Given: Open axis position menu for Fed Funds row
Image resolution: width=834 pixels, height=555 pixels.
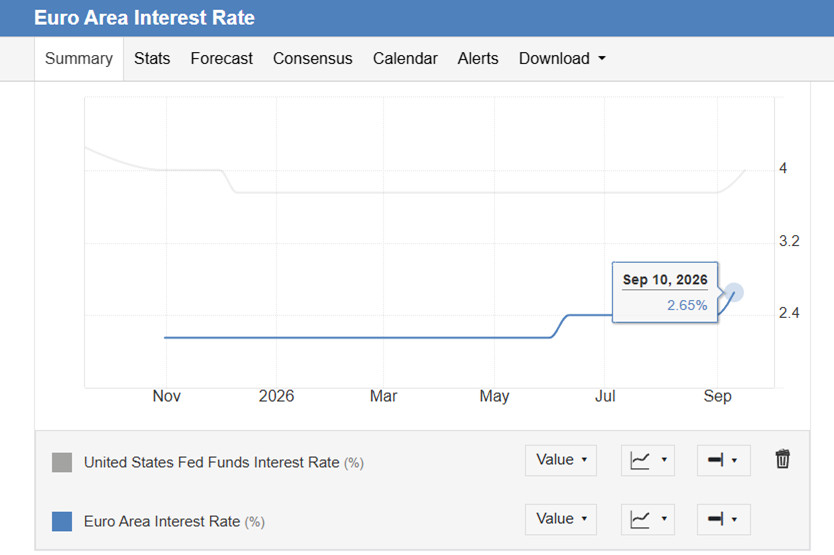Looking at the screenshot, I should [x=723, y=460].
